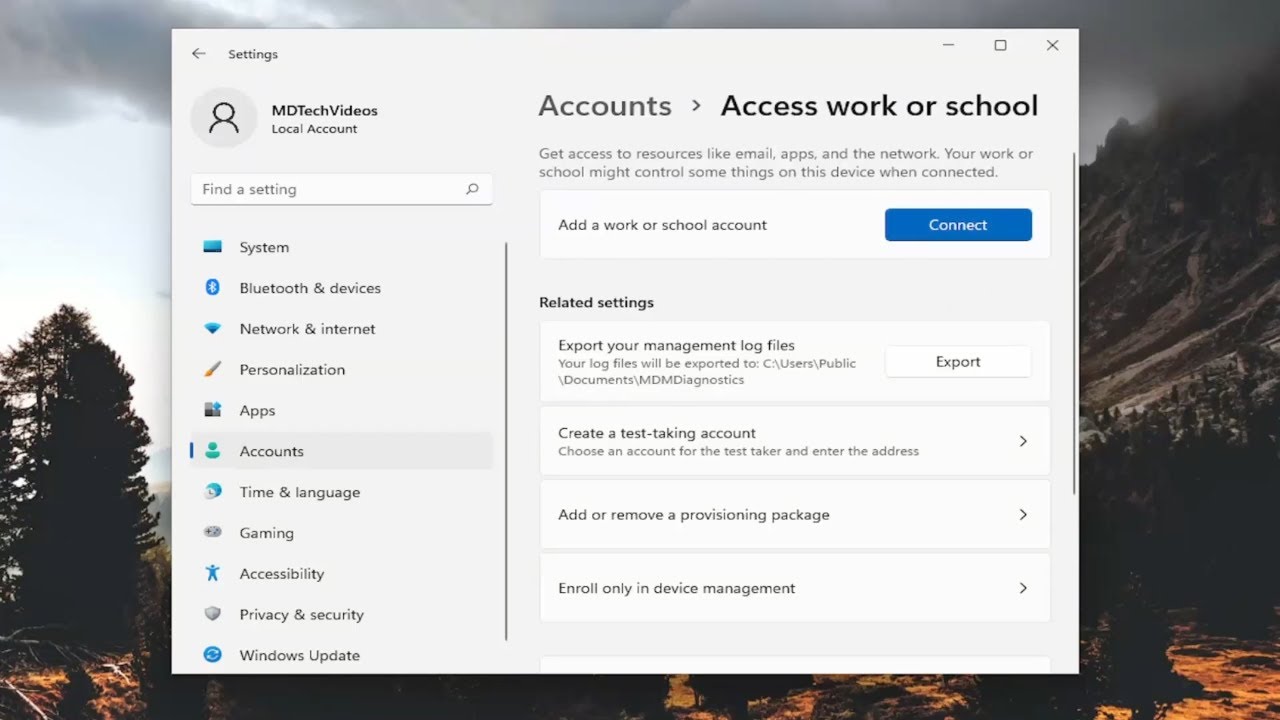The width and height of the screenshot is (1280, 720).
Task: Select the Gaming controller icon
Action: click(x=212, y=533)
